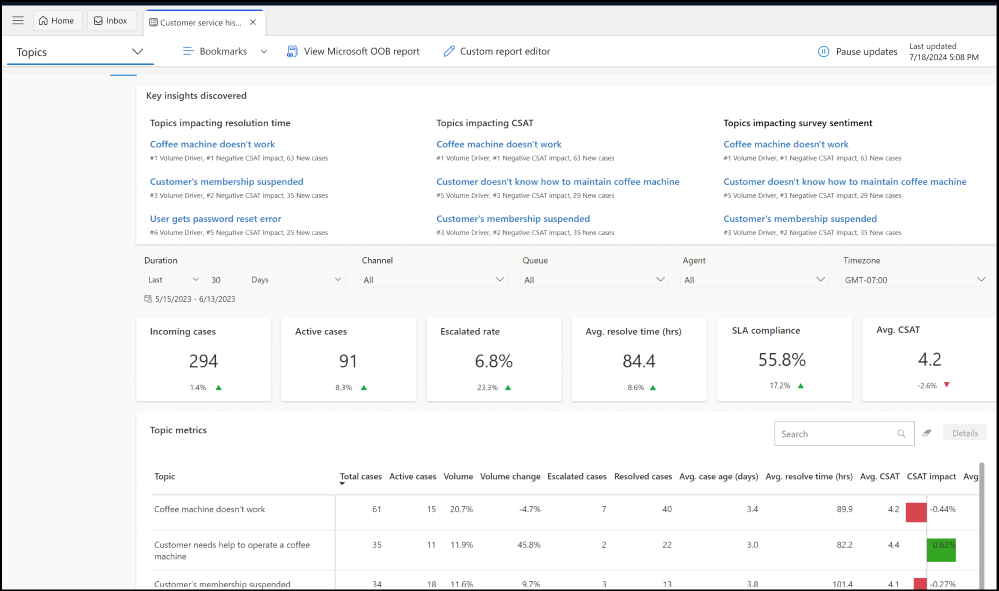The image size is (999, 591).
Task: Click the Bookmarks list icon
Action: pos(188,51)
